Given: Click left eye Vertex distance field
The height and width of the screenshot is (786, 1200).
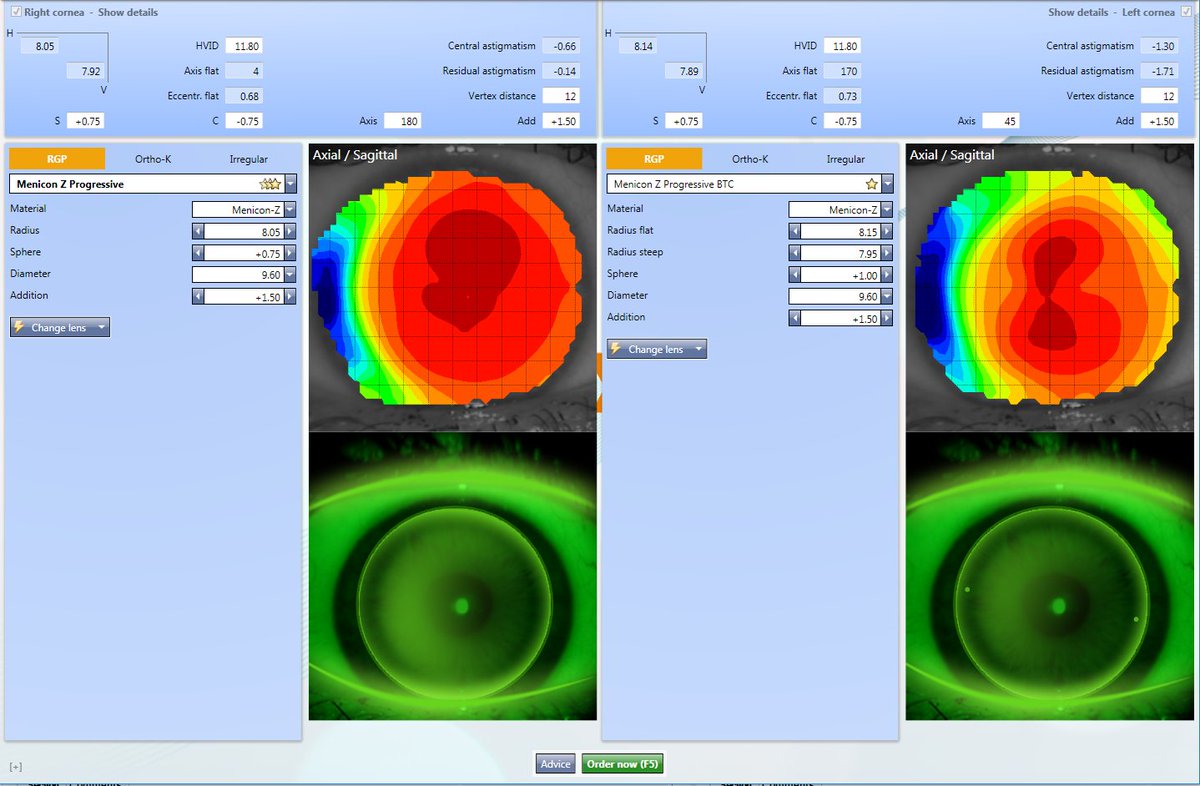Looking at the screenshot, I should click(1159, 96).
